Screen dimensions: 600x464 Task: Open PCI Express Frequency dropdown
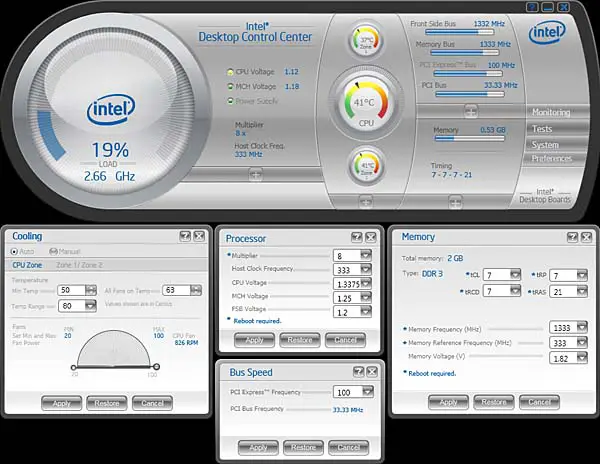point(367,391)
